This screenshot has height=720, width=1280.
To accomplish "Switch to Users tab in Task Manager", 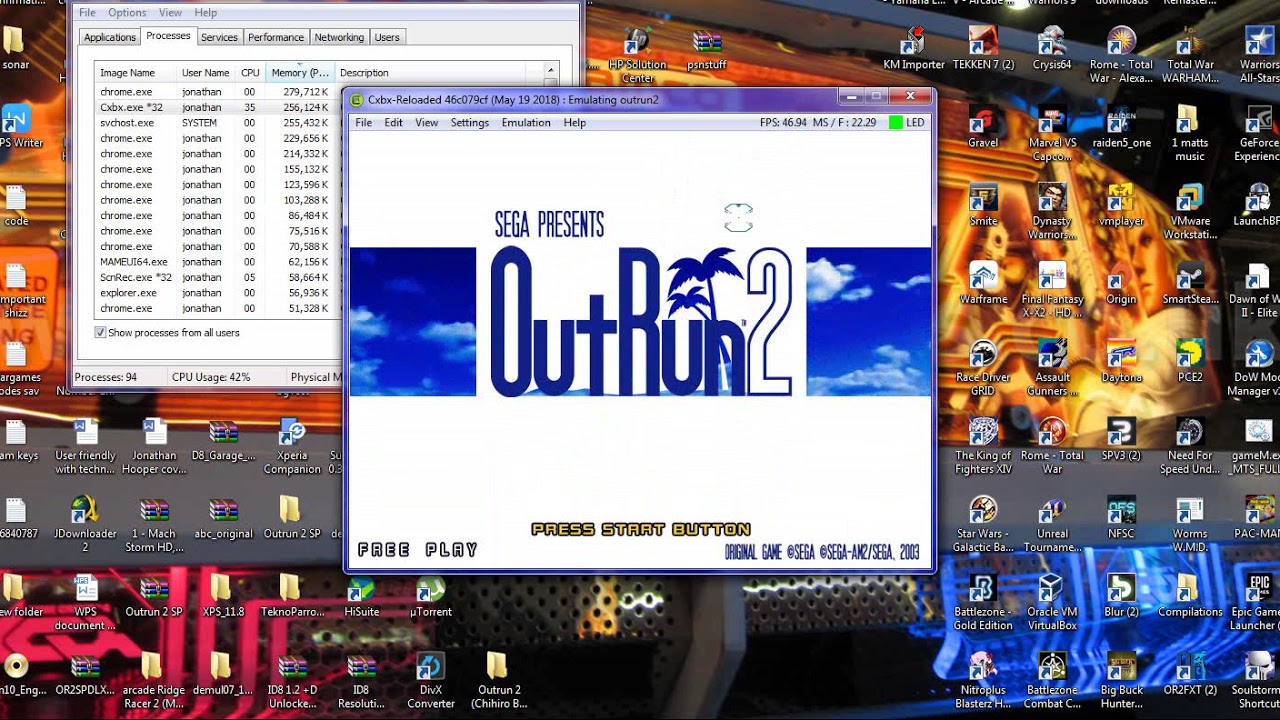I will [387, 37].
